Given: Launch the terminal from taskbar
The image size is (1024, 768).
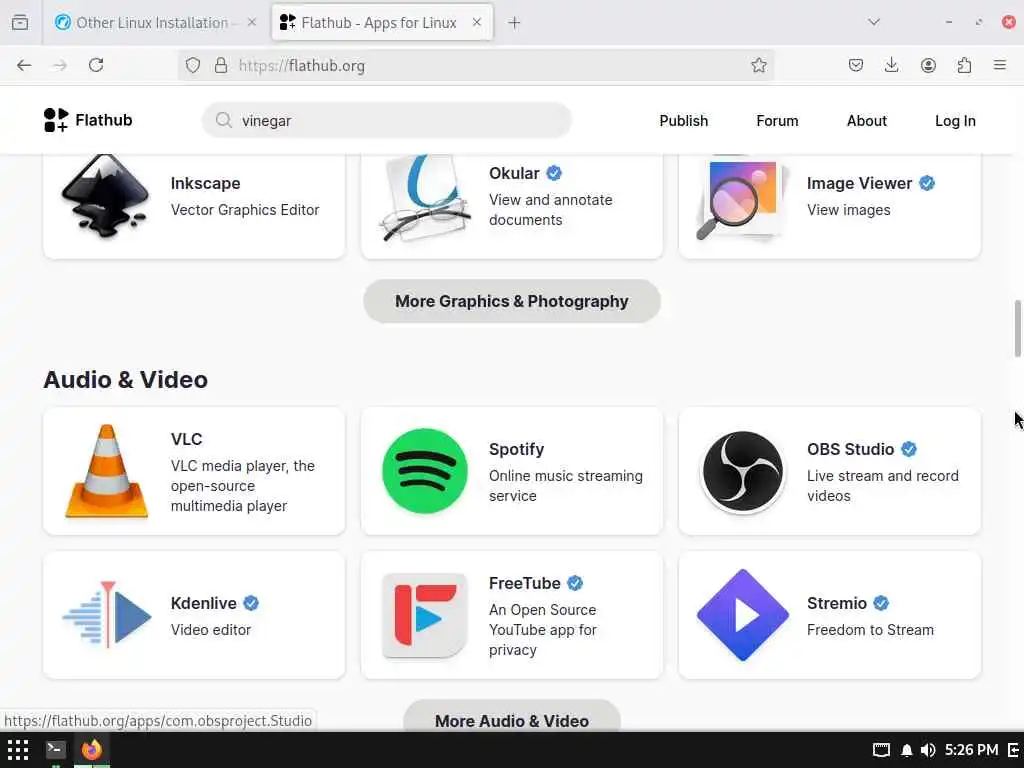Looking at the screenshot, I should pyautogui.click(x=56, y=750).
